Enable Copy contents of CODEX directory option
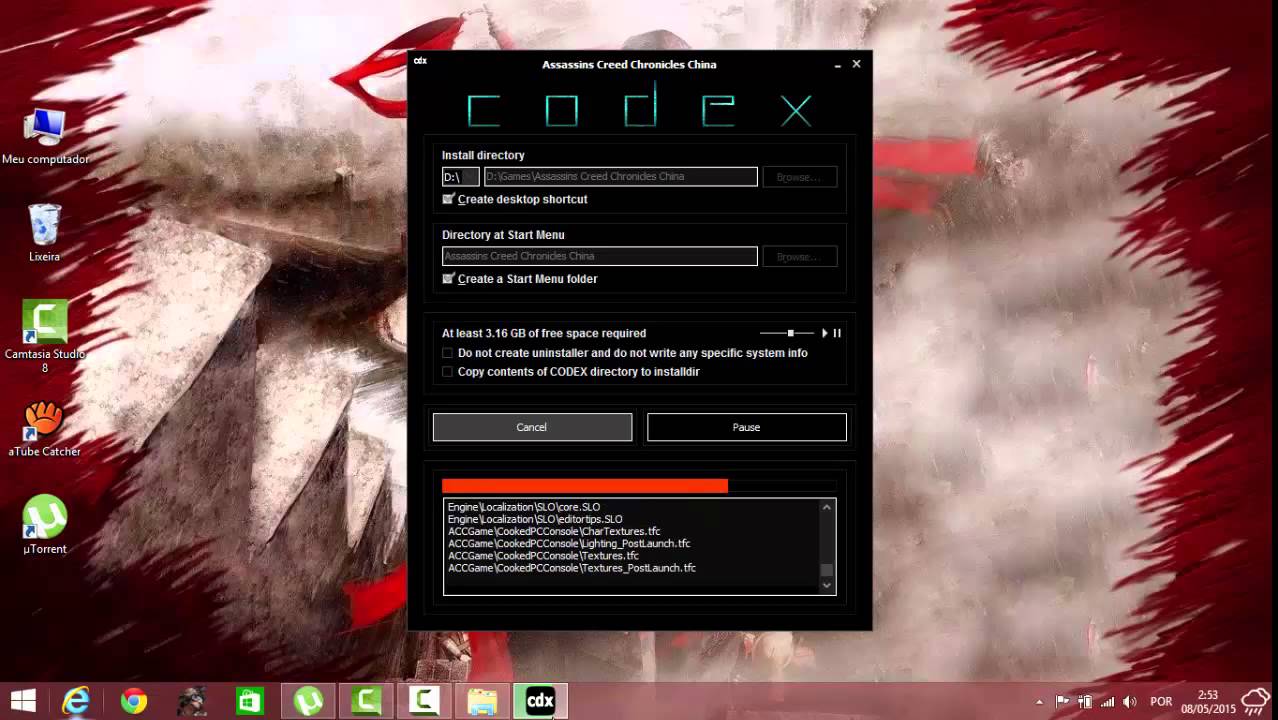 448,372
